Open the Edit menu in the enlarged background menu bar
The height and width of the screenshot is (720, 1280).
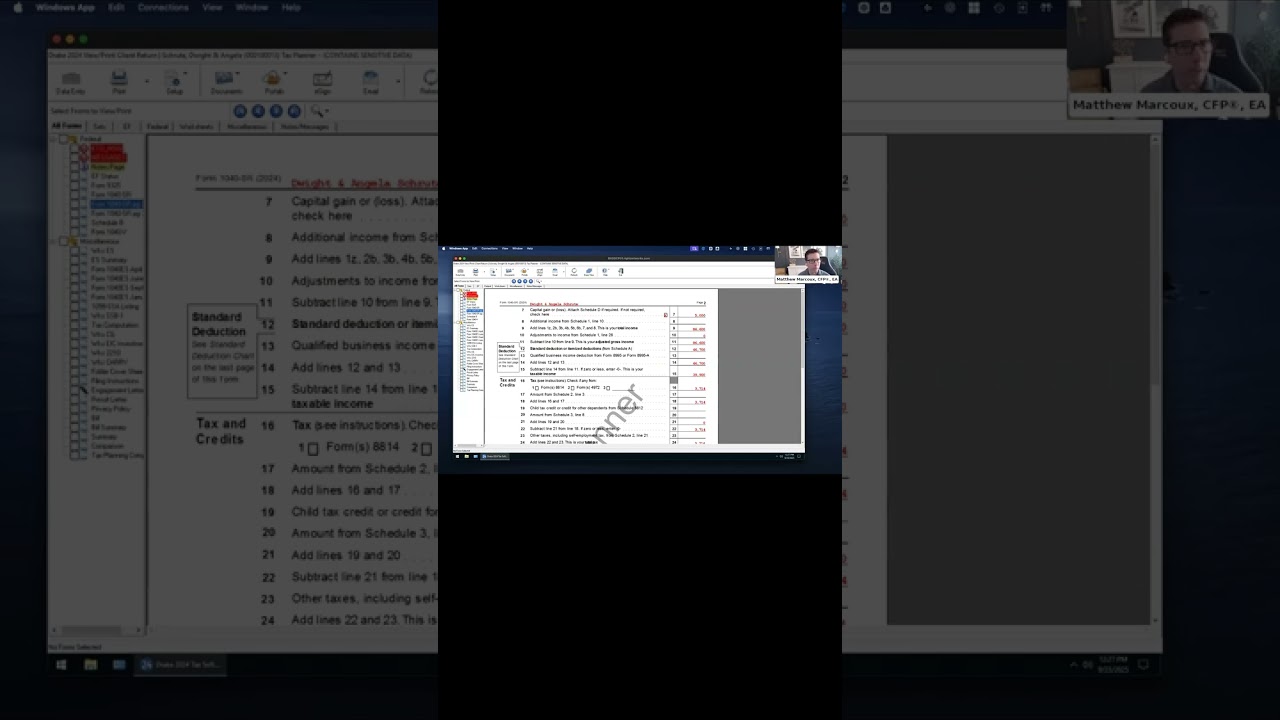pyautogui.click(x=116, y=7)
